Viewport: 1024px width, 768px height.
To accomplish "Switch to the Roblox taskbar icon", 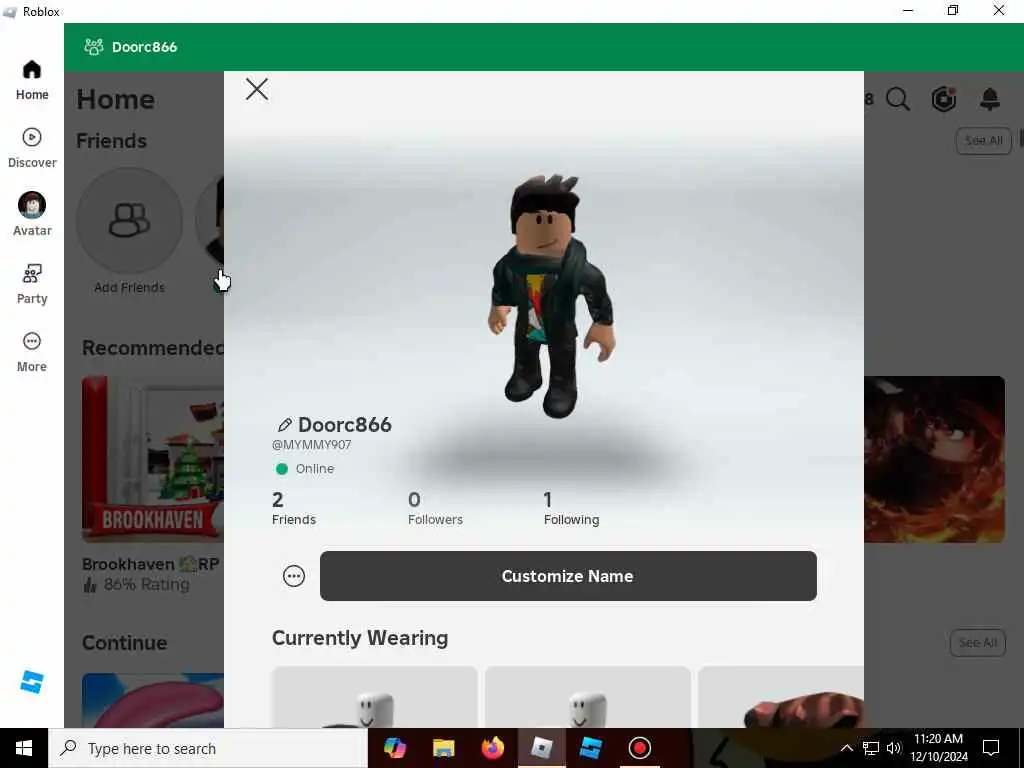I will (541, 748).
